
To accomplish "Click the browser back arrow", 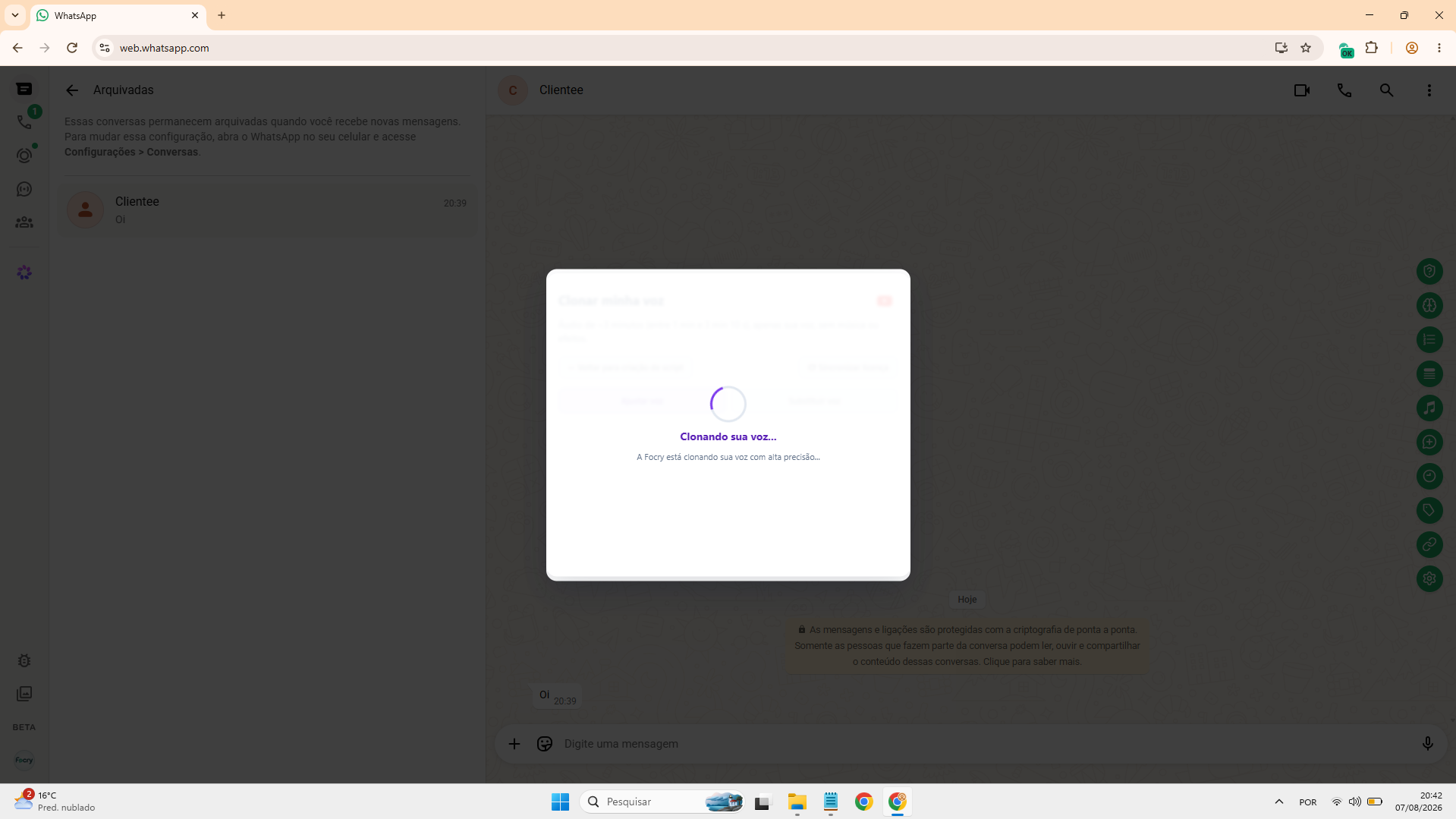I will tap(17, 48).
